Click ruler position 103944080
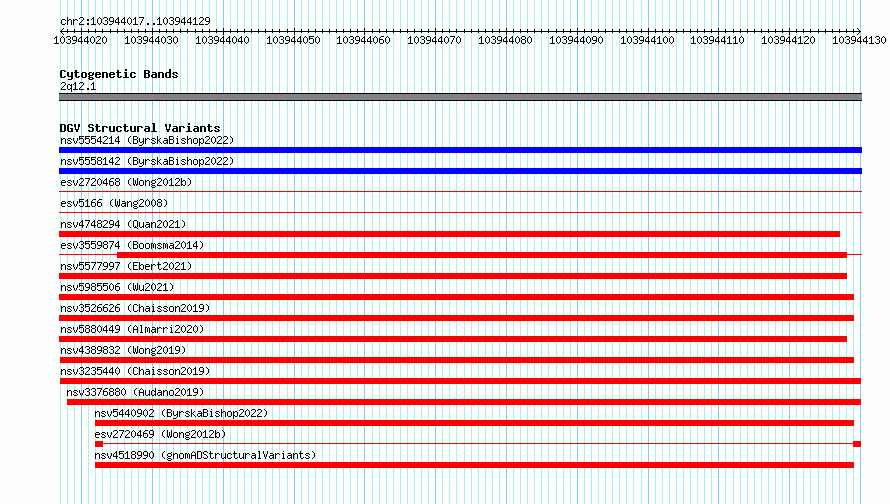Image resolution: width=890 pixels, height=504 pixels. click(506, 40)
